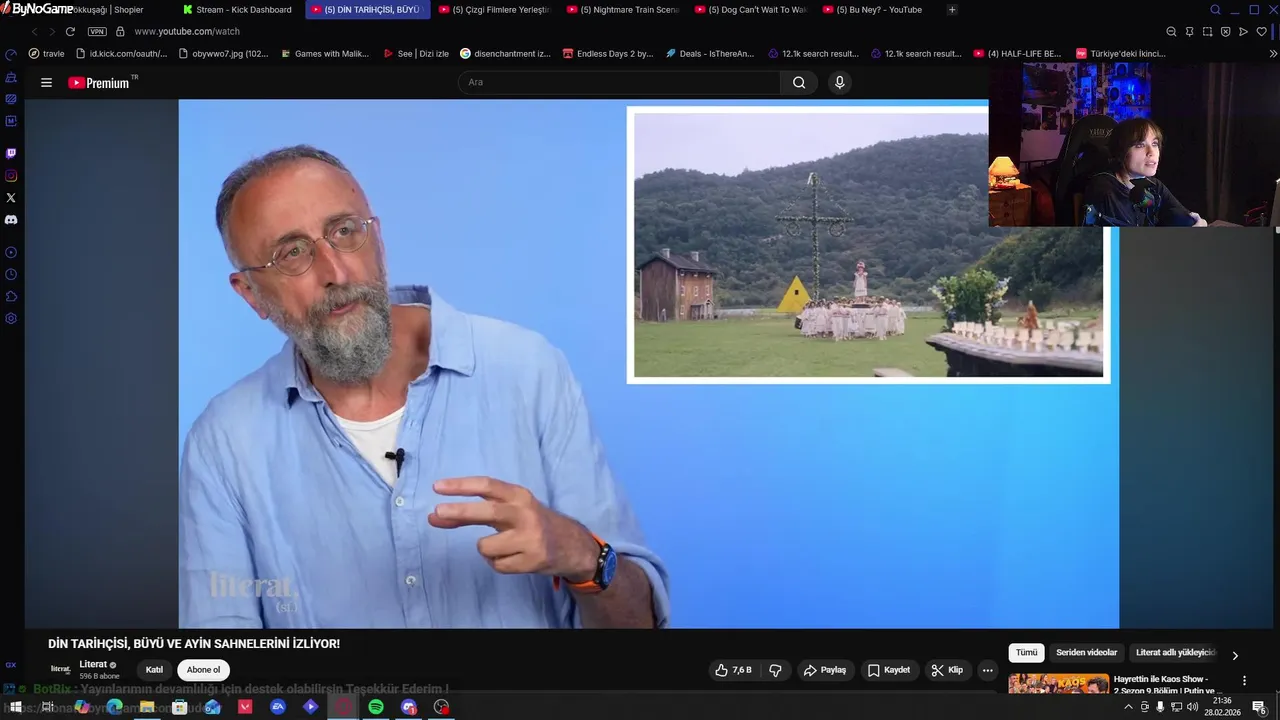Open the Endless Days 2 bookmark
The width and height of the screenshot is (1280, 720).
(x=608, y=54)
